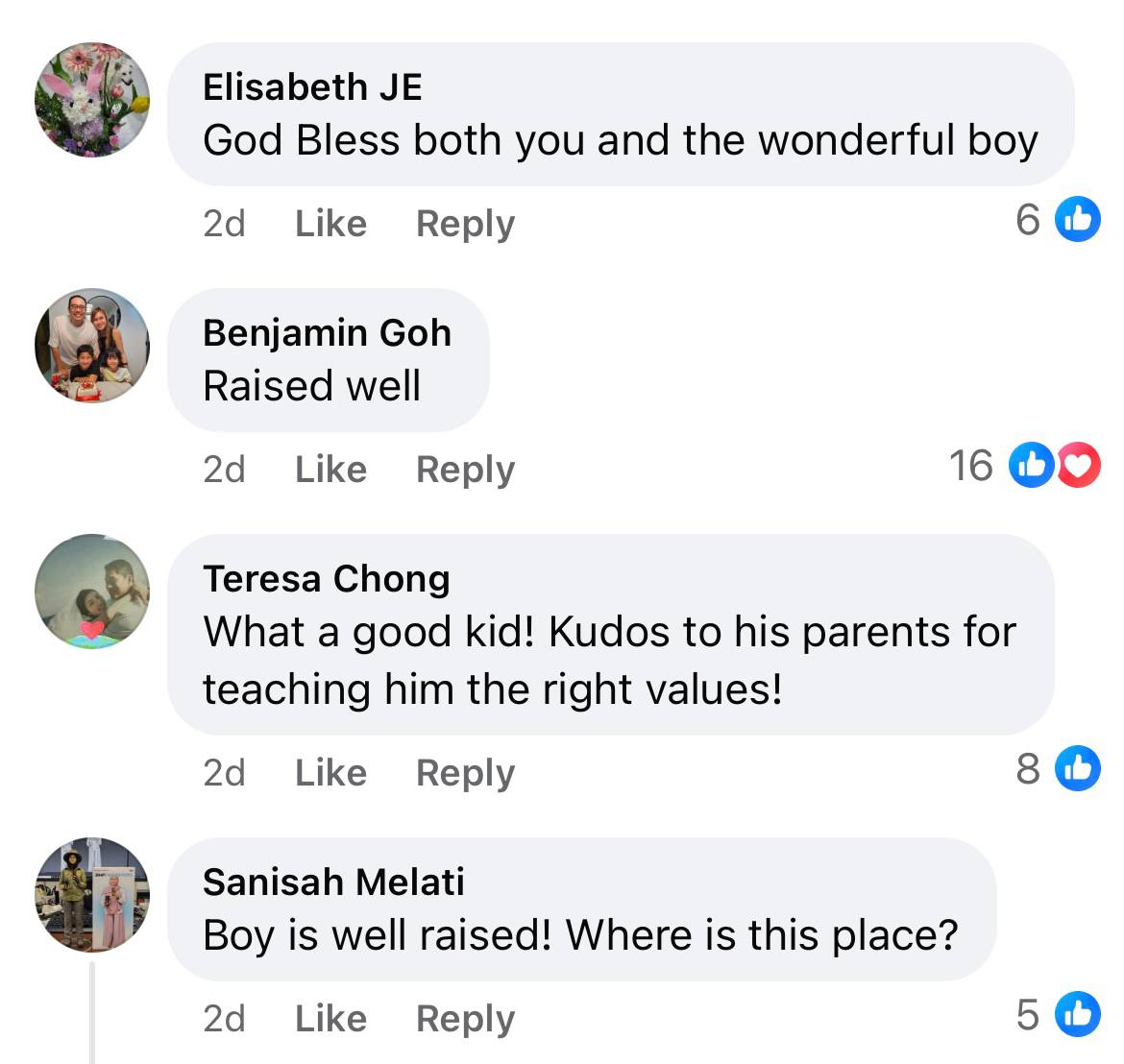
Task: Open Sanisah Melati's profile picture
Action: (x=92, y=895)
